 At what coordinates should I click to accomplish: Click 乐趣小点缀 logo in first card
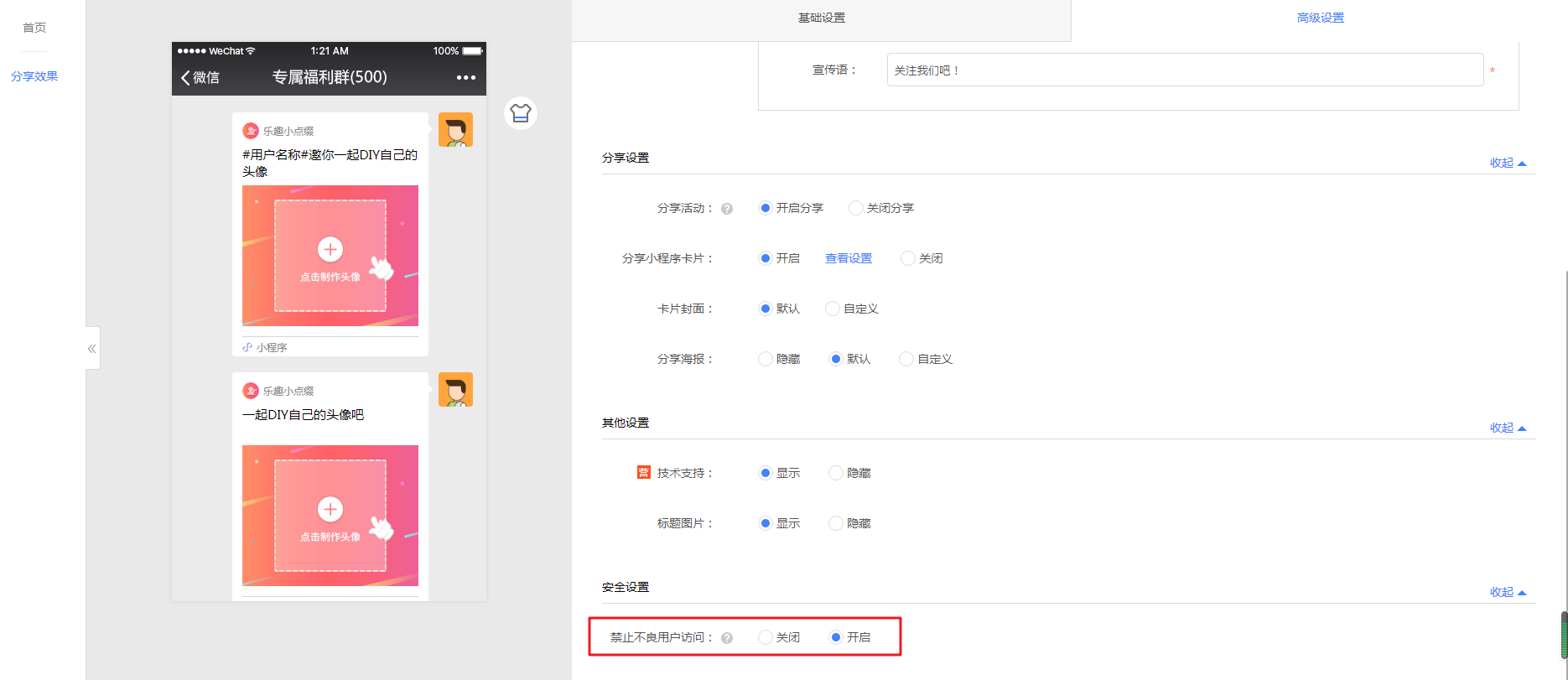[250, 131]
